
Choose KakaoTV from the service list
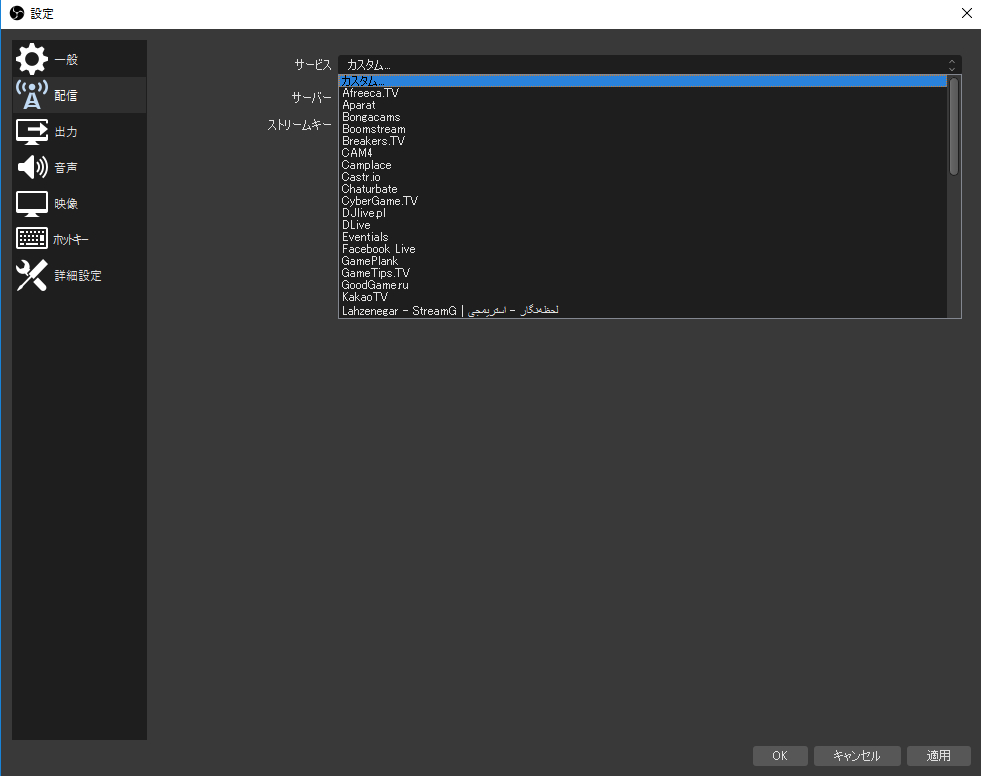pos(364,297)
